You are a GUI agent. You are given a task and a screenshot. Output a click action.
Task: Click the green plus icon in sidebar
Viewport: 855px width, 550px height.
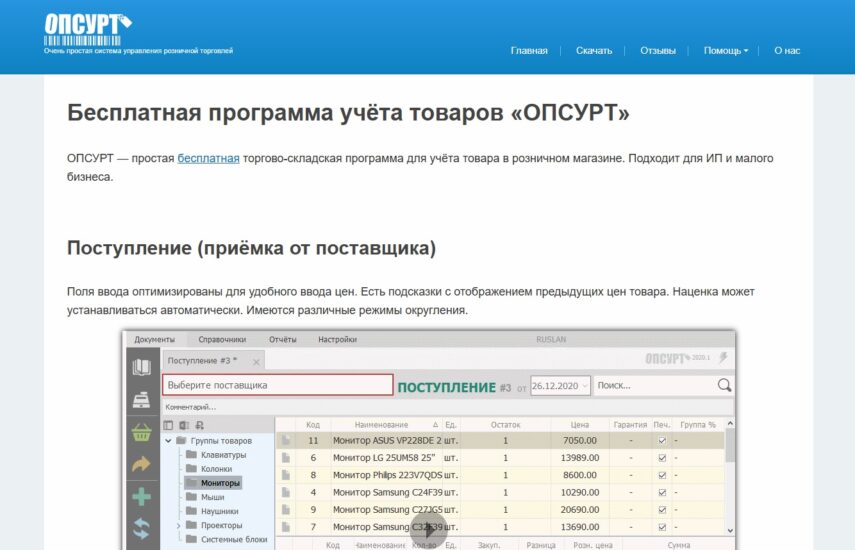coord(142,497)
